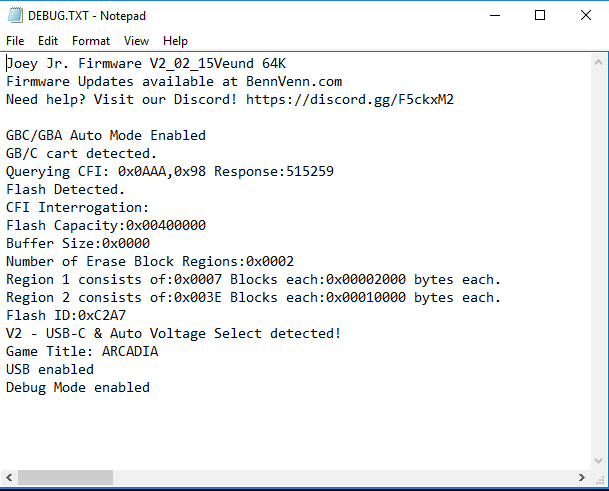609x491 pixels.
Task: Open the File menu
Action: coord(15,41)
